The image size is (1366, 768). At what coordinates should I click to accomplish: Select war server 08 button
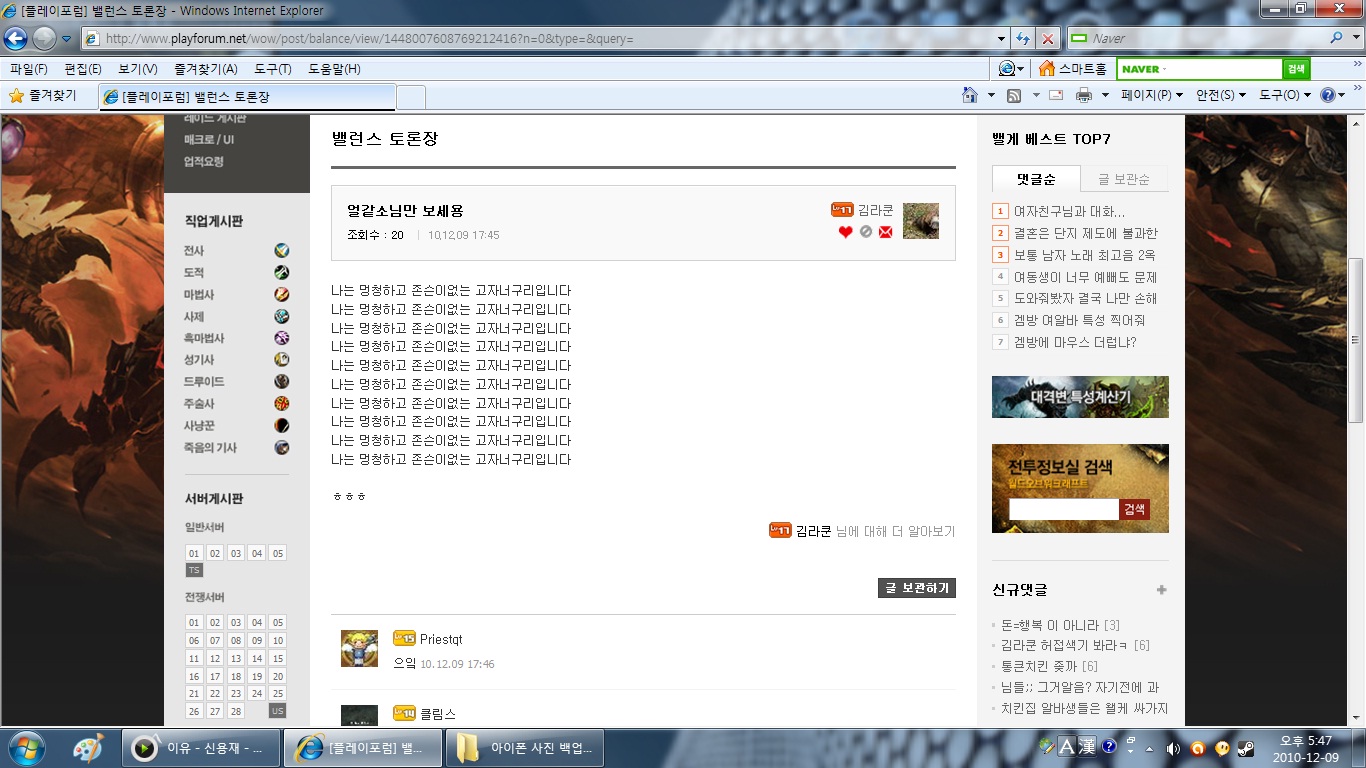(x=236, y=640)
